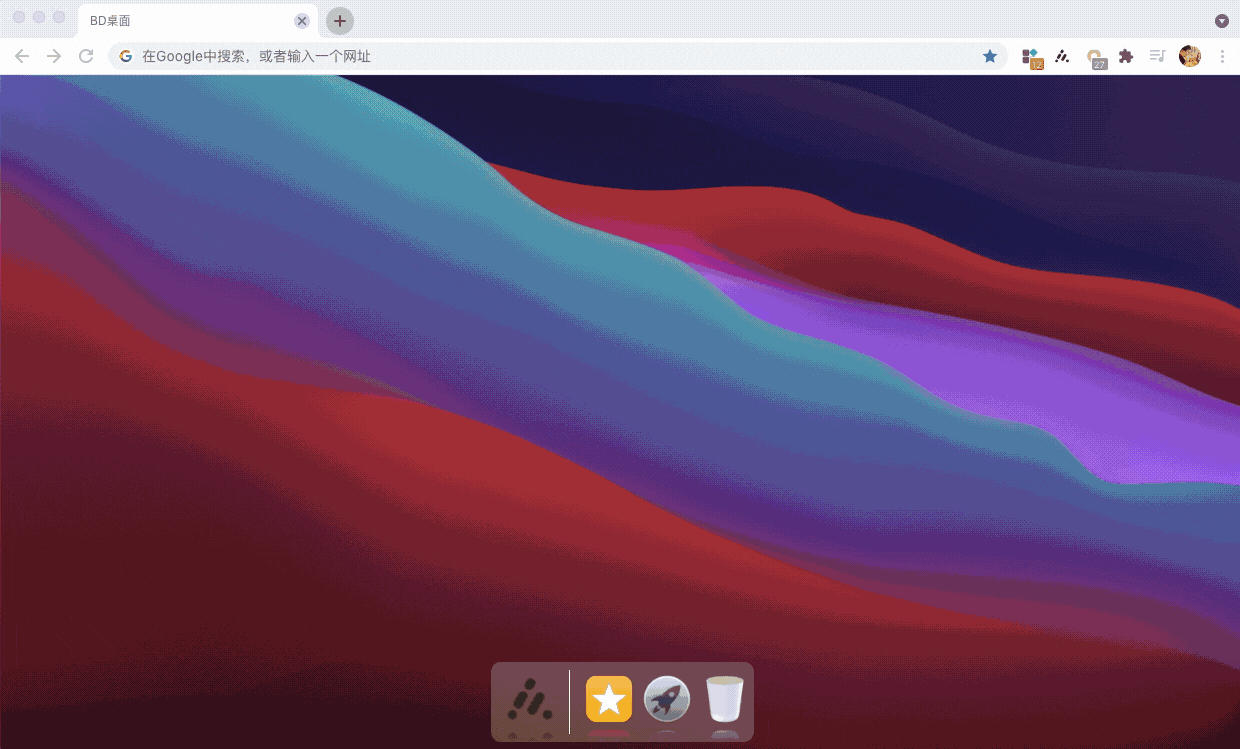
Task: Open the profile avatar menu
Action: 1190,56
